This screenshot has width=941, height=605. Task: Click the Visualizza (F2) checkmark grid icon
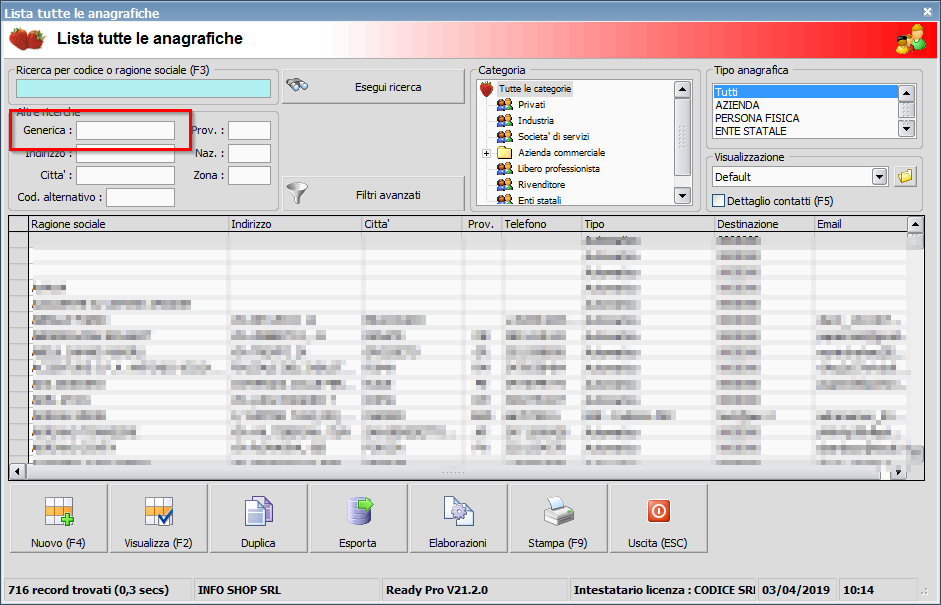coord(158,511)
